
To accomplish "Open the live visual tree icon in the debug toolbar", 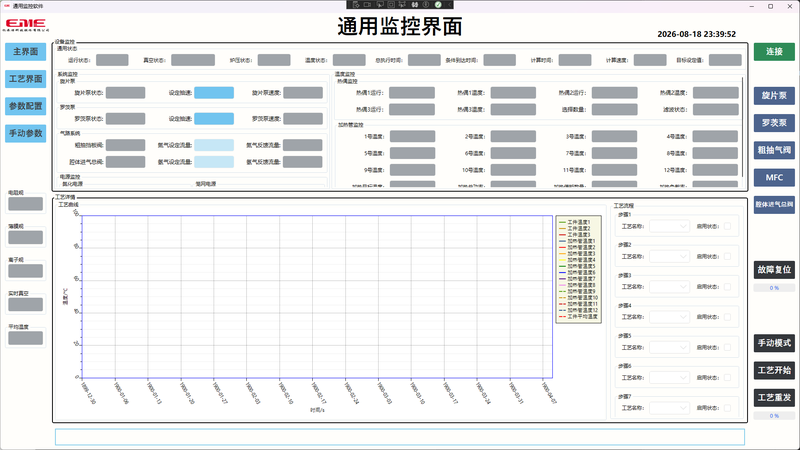I will click(356, 5).
